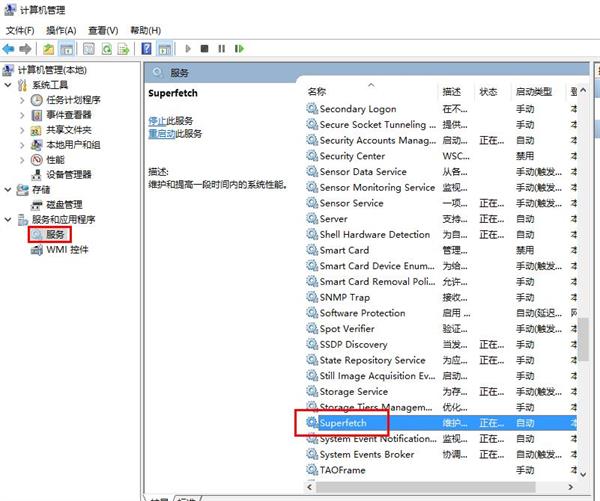Expand the 本地用户和组 node chevron
The height and width of the screenshot is (501, 600).
pos(22,145)
